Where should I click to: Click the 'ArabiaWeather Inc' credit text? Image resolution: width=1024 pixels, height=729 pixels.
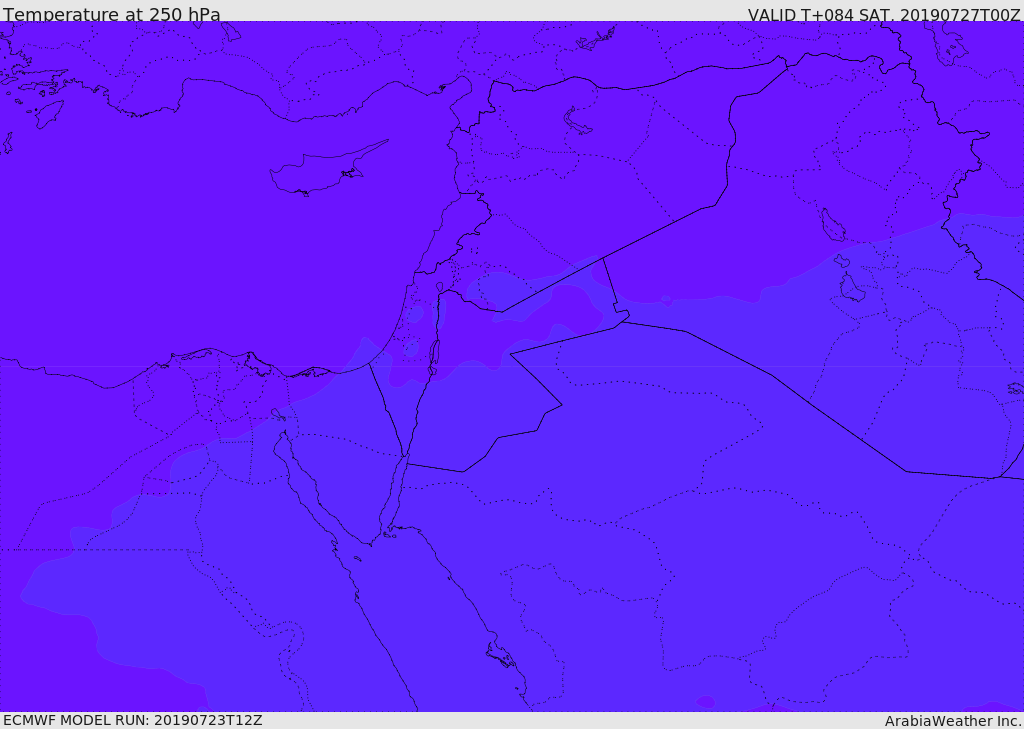coord(953,721)
